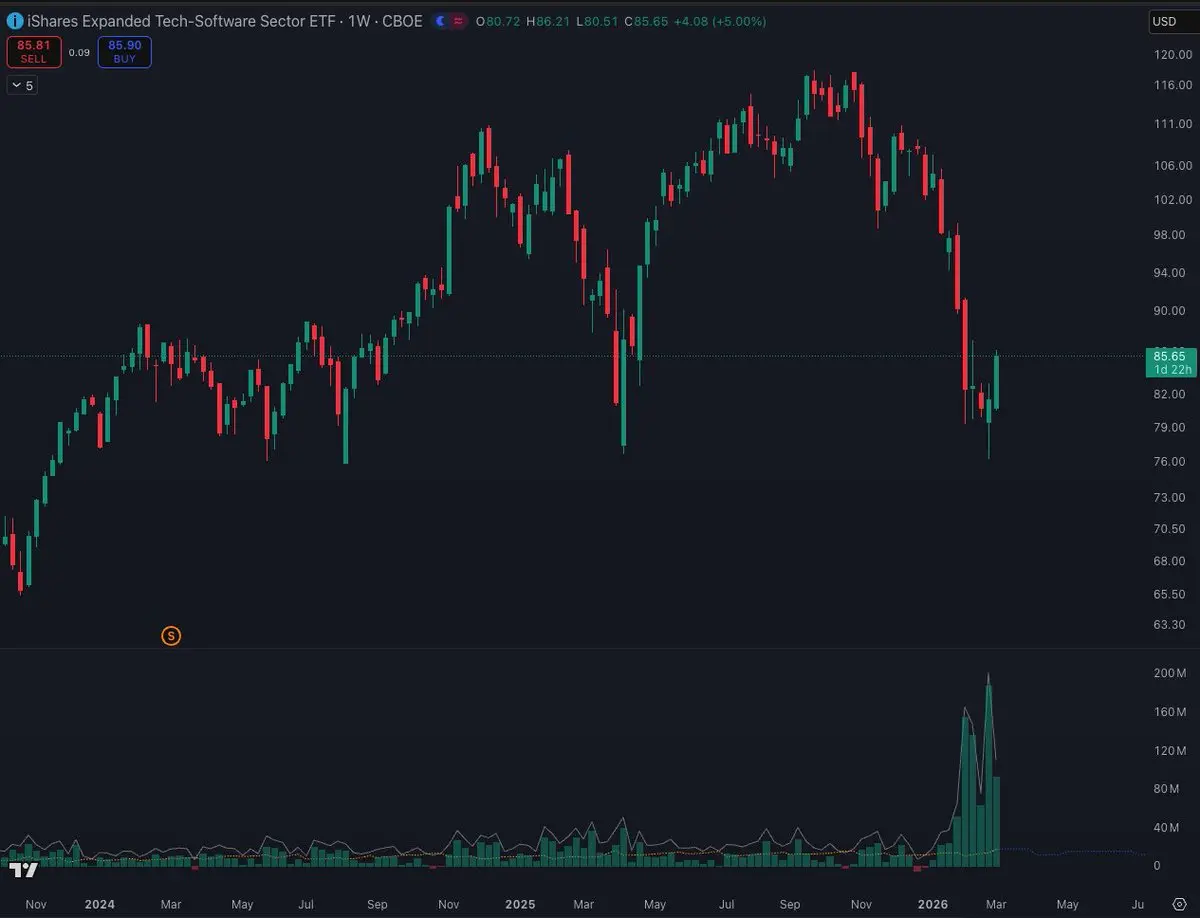The height and width of the screenshot is (918, 1200).
Task: Click the 120.00 price axis label
Action: [x=1171, y=55]
